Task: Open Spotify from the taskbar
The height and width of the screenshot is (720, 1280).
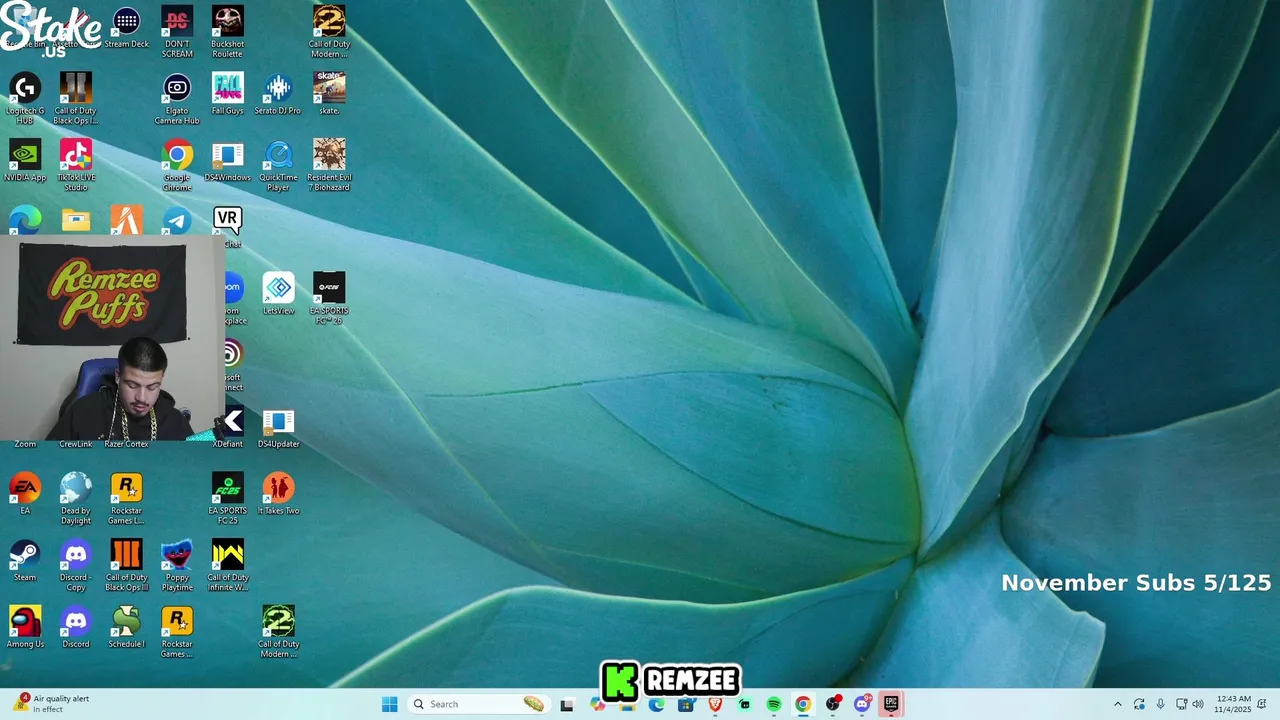Action: pyautogui.click(x=774, y=704)
